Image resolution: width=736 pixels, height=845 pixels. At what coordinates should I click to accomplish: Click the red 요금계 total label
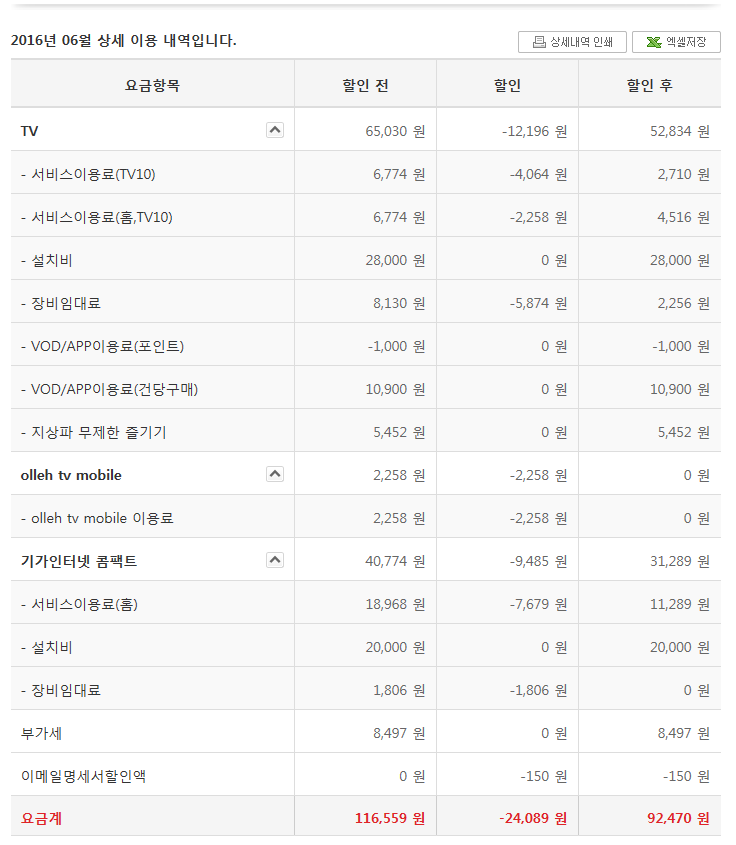[41, 818]
